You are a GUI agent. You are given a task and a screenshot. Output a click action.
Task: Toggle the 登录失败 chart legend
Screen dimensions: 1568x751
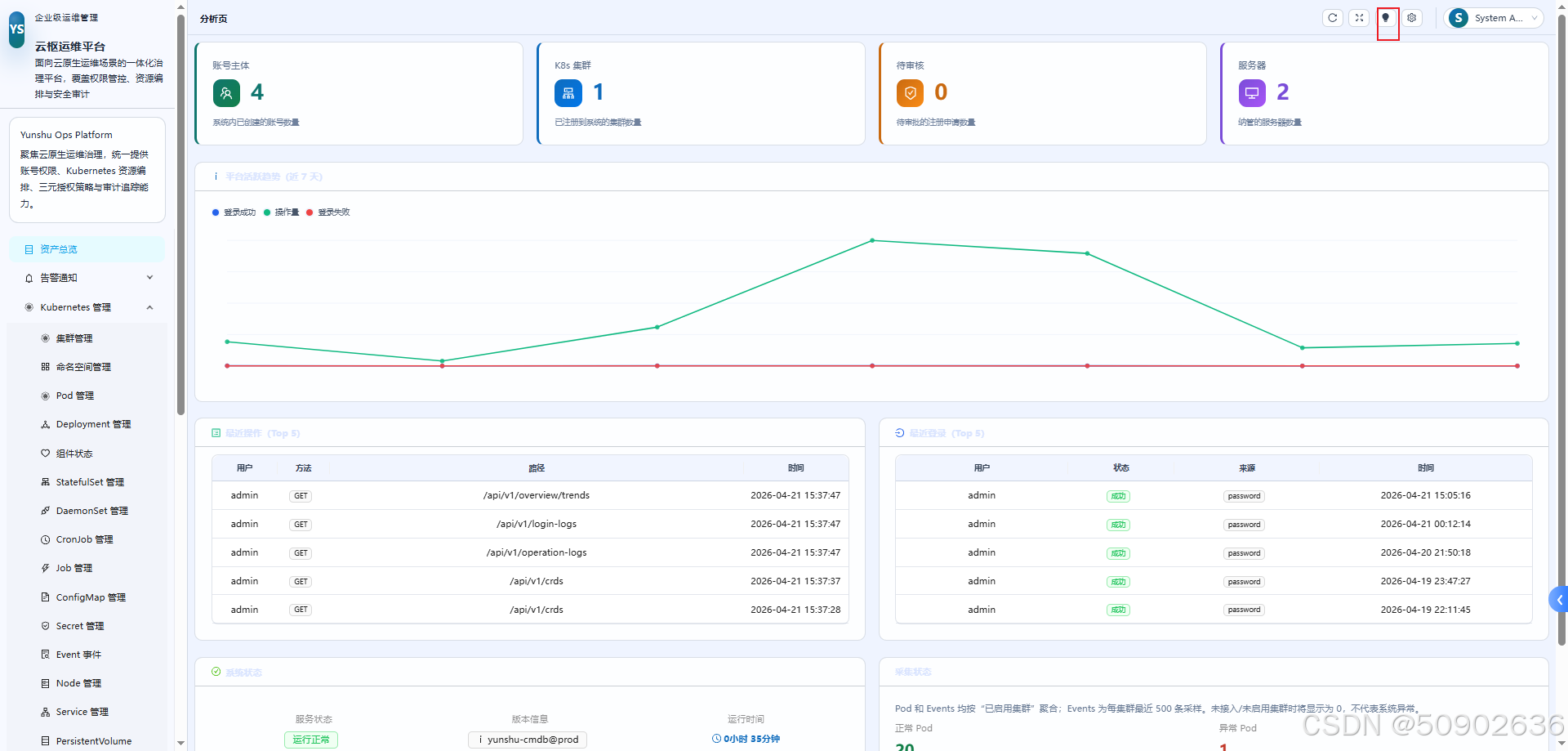tap(328, 212)
